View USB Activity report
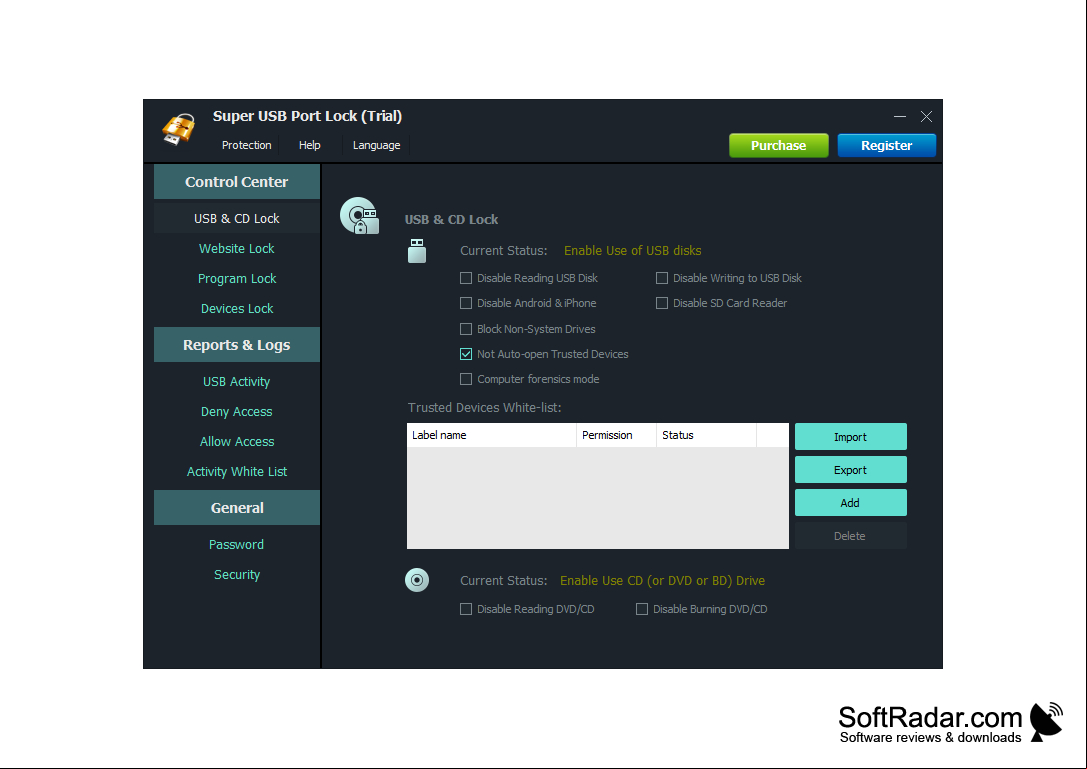This screenshot has width=1087, height=769. (236, 381)
